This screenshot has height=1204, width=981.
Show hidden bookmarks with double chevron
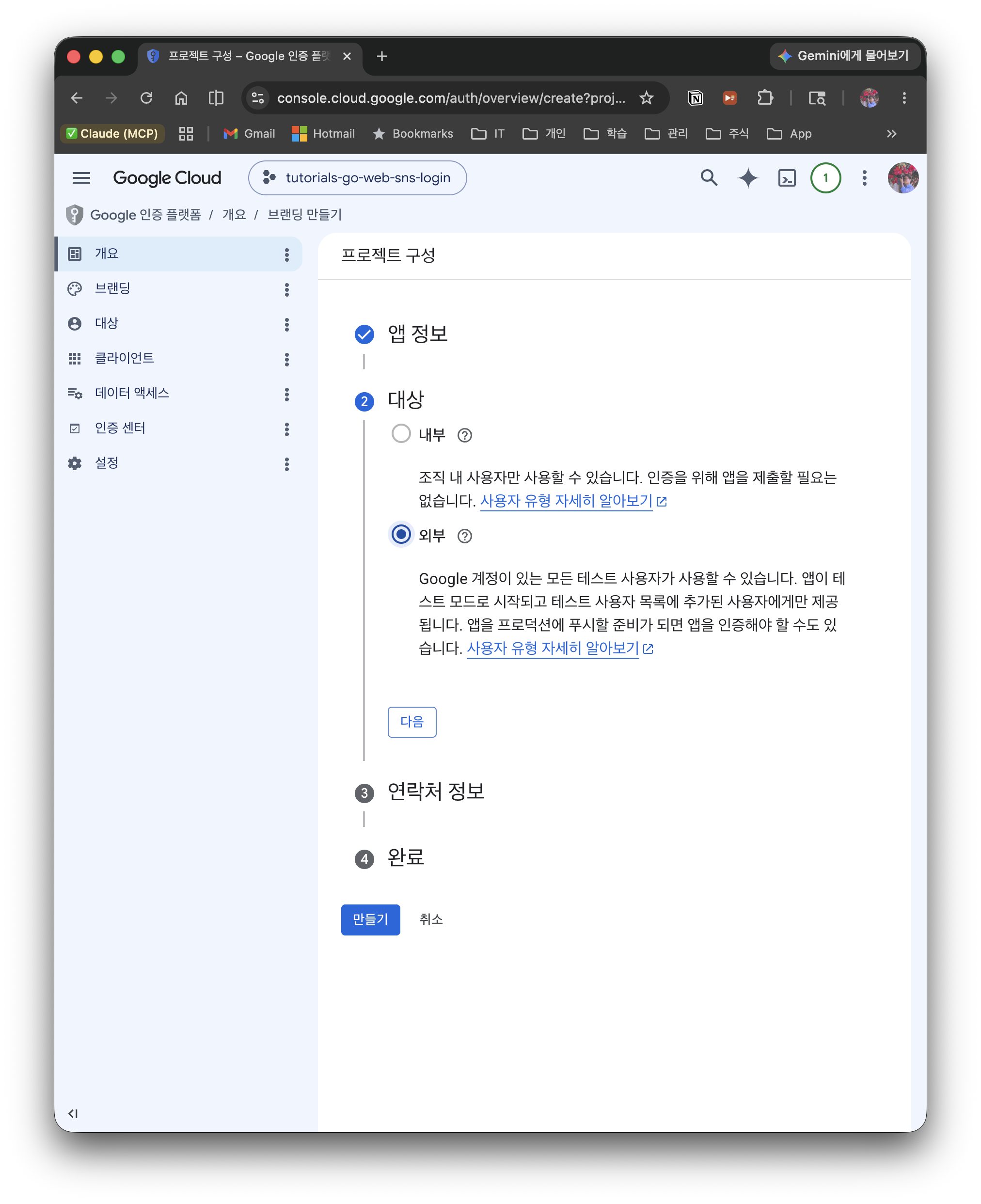tap(892, 134)
